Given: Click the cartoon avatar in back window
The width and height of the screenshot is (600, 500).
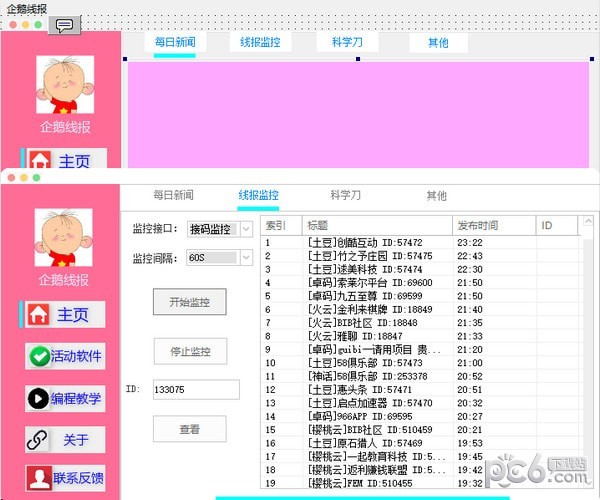Looking at the screenshot, I should tap(65, 84).
